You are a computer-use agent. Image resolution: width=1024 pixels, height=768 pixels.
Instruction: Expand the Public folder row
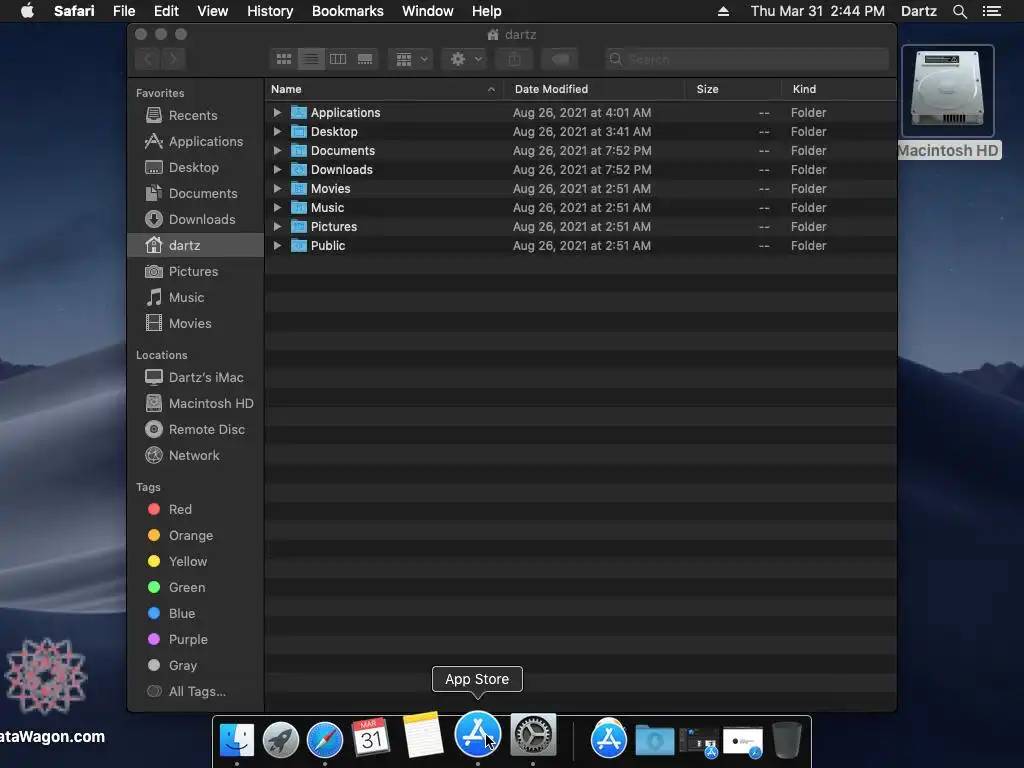277,246
